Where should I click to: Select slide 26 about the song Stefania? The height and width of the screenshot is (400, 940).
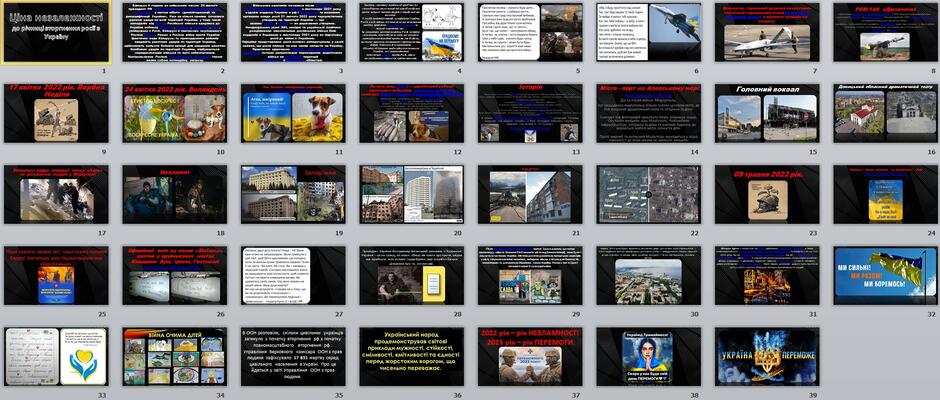[174, 275]
